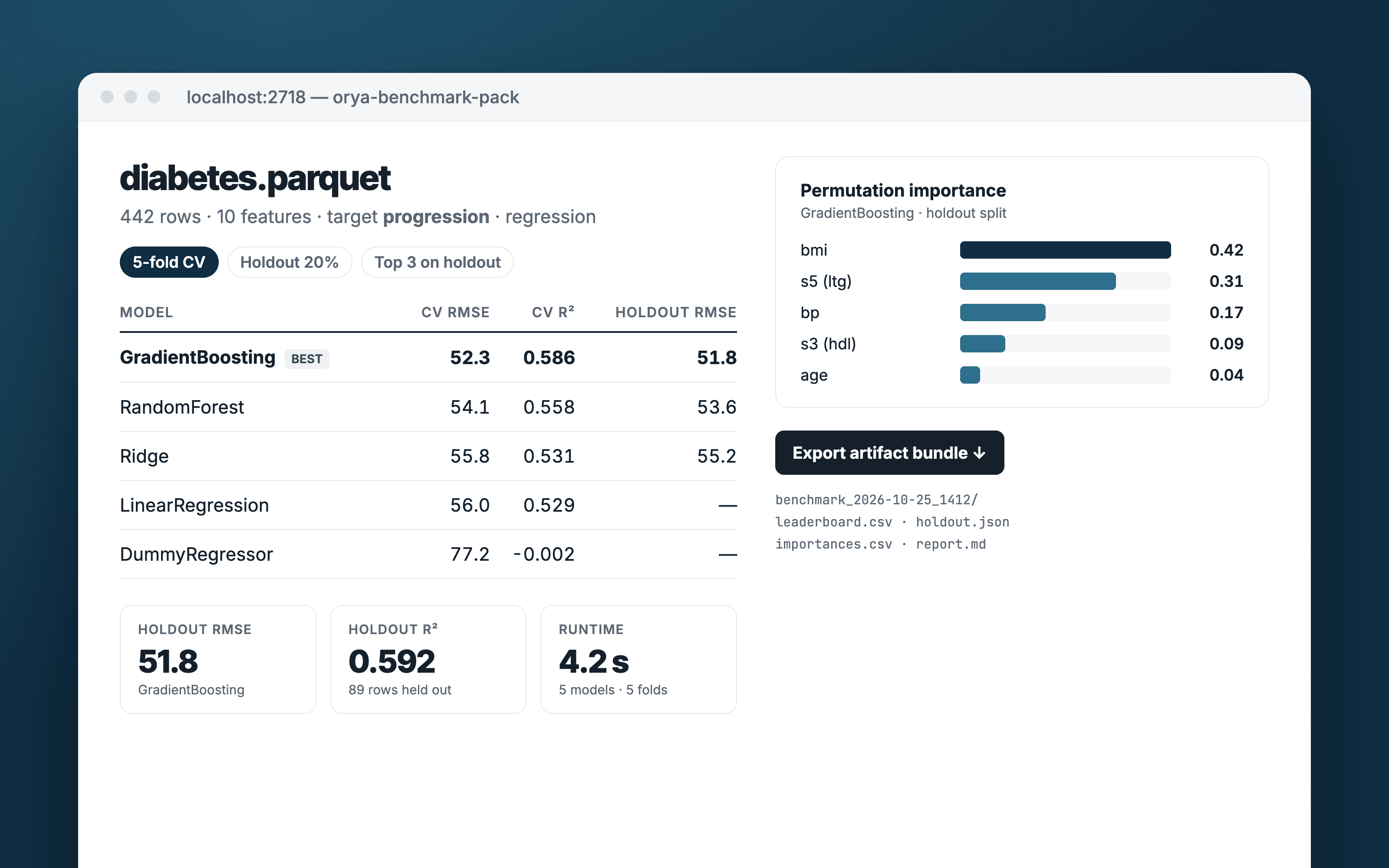Image resolution: width=1389 pixels, height=868 pixels.
Task: Select the DummyRegressor model row
Action: point(428,554)
